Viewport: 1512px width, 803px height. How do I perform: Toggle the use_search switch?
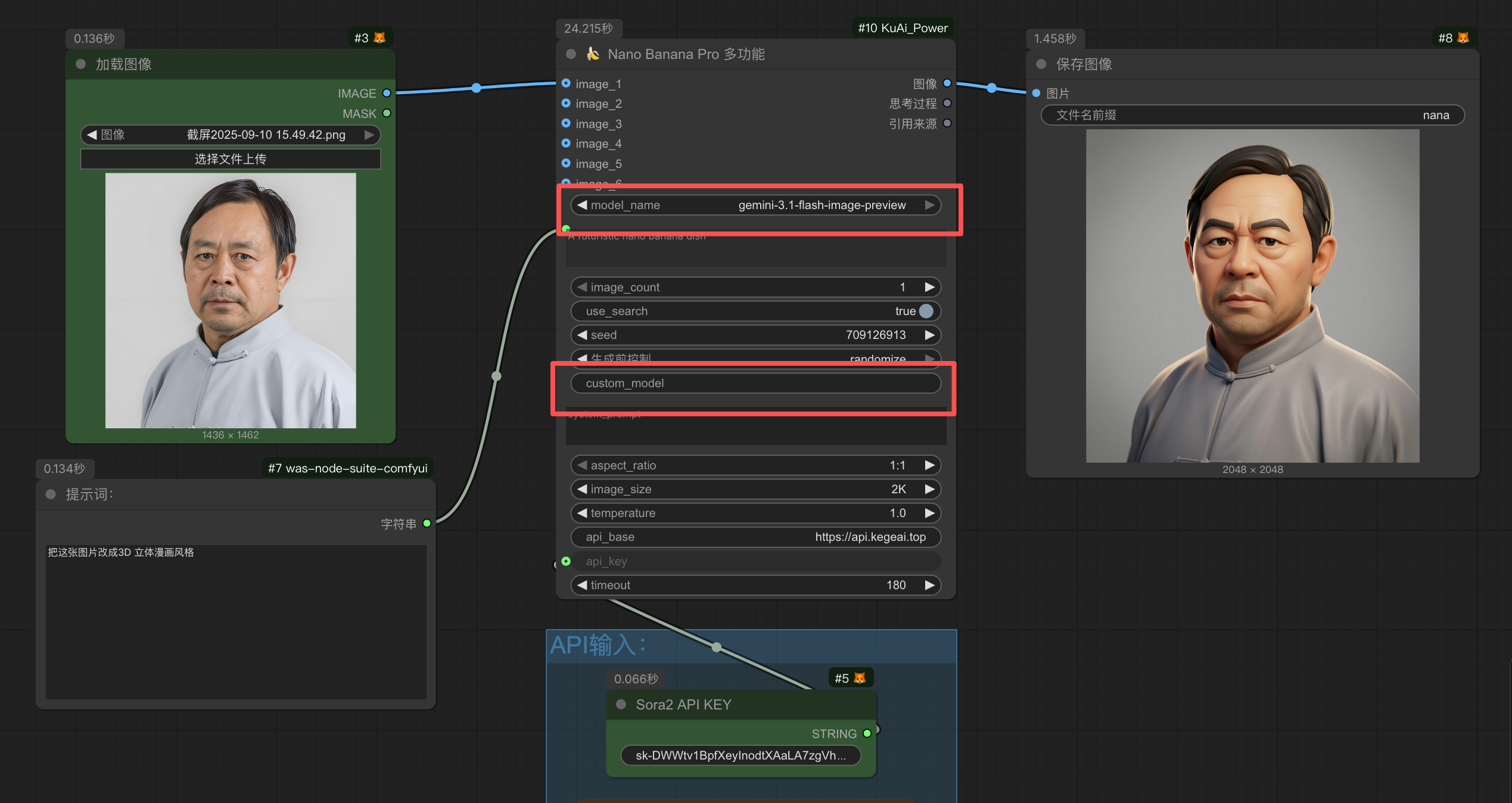926,311
